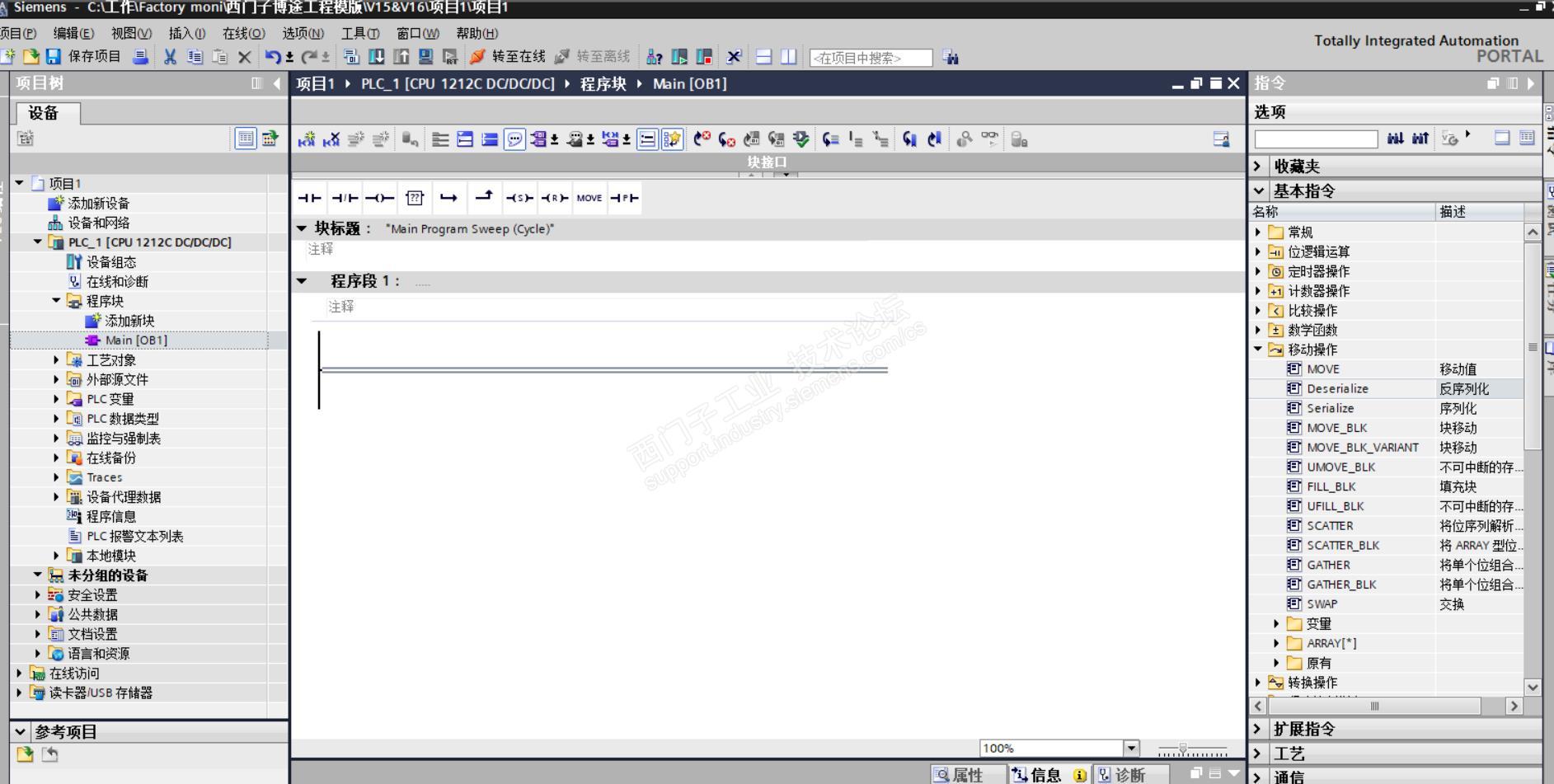
Task: Collapse the instructions panel with arrow
Action: coord(1531,83)
